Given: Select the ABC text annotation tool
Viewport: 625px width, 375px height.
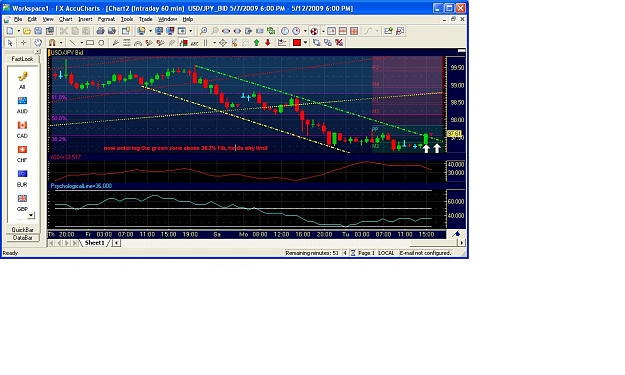Looking at the screenshot, I should point(195,43).
